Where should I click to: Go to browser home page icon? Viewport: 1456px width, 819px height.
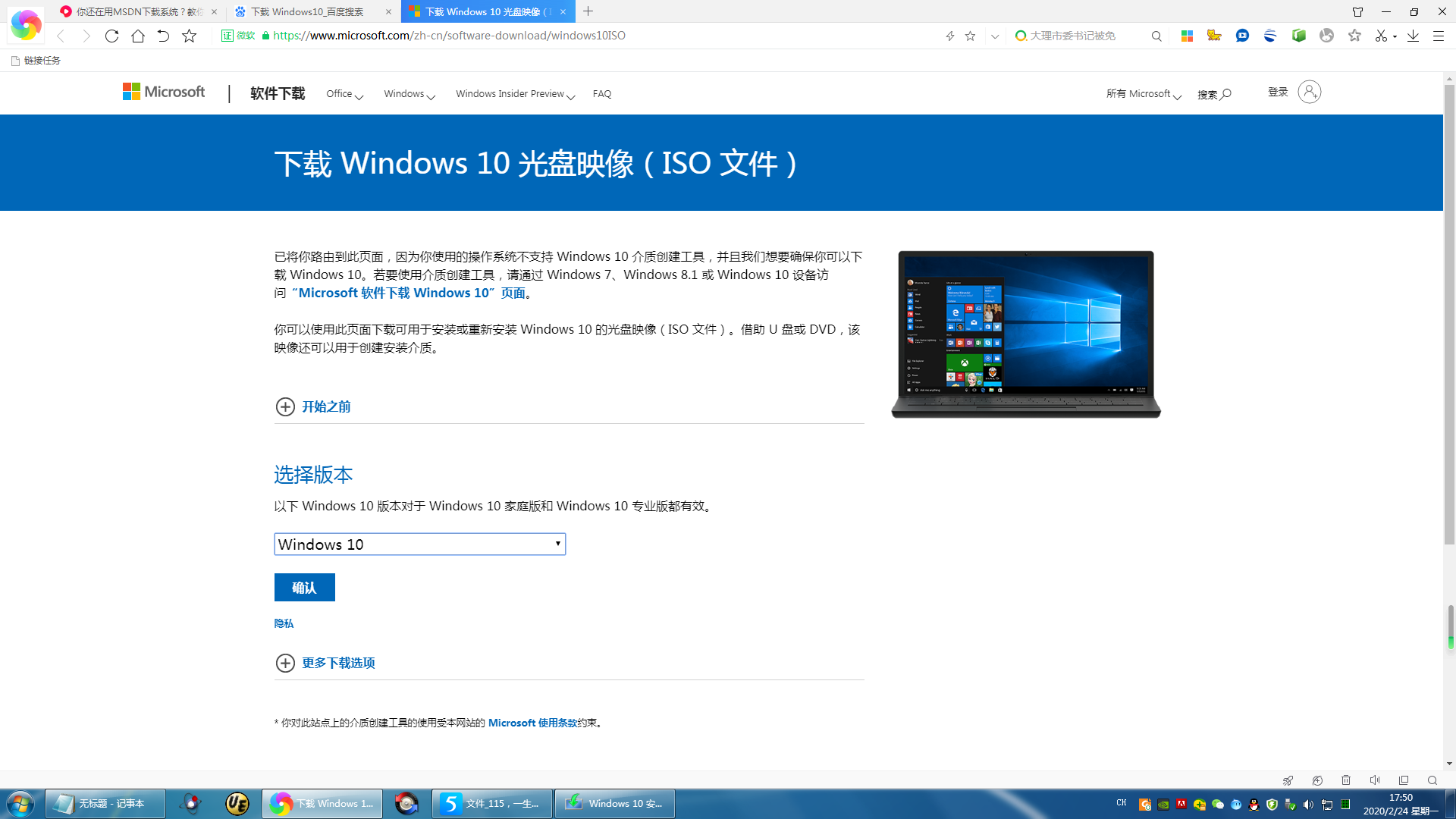click(137, 36)
